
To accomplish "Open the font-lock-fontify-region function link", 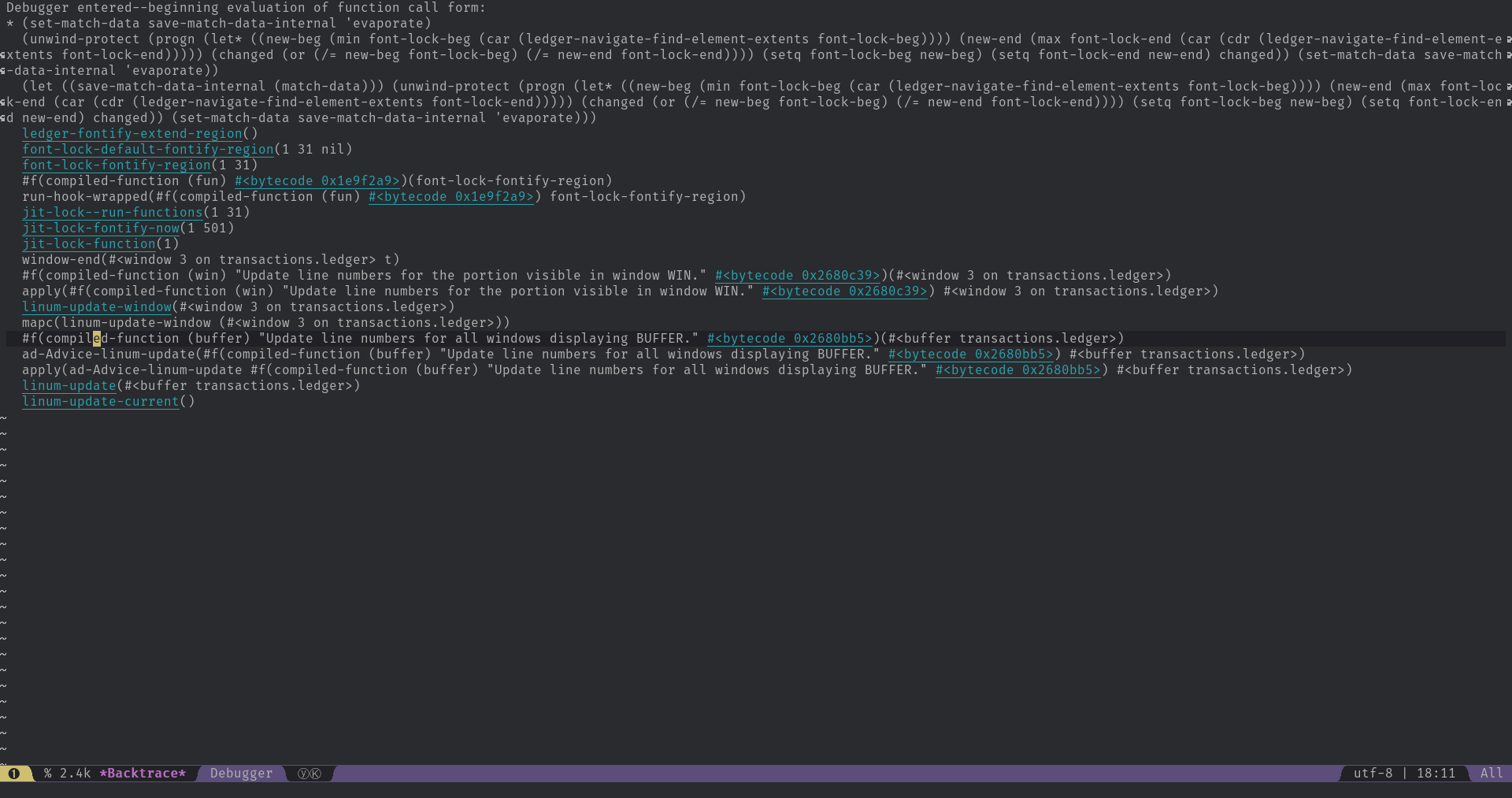I will tap(117, 165).
